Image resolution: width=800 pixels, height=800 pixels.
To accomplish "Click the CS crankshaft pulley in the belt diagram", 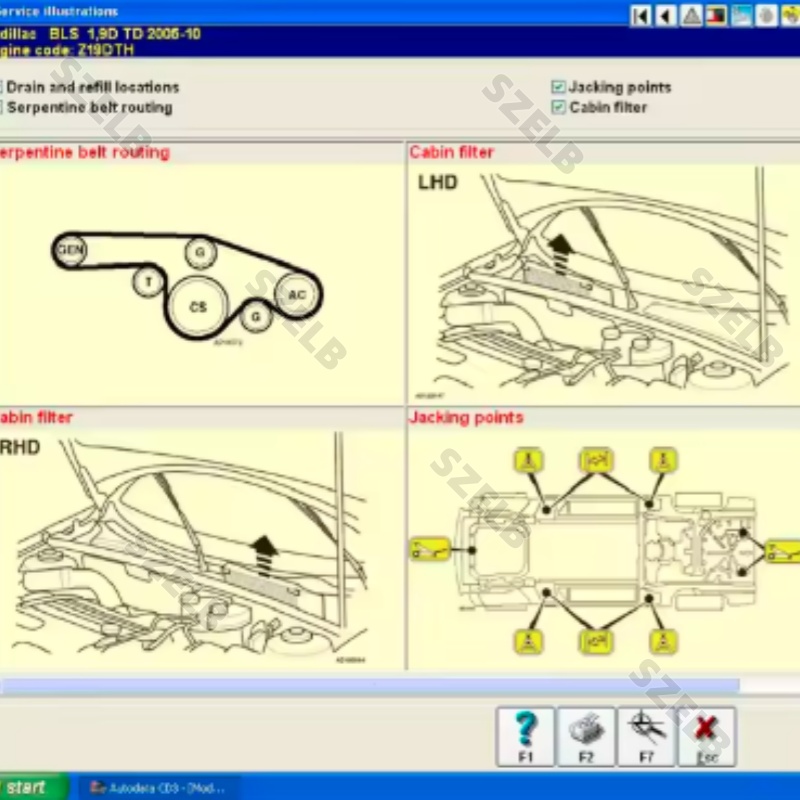I will [x=198, y=306].
